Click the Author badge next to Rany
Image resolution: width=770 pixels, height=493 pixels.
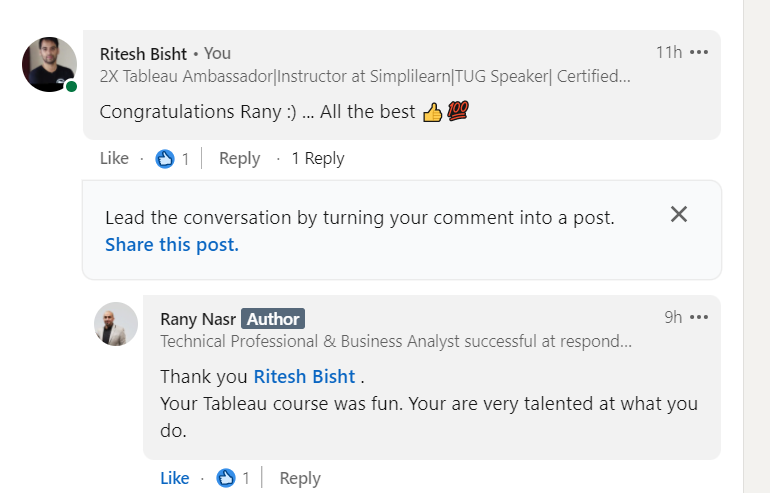pos(273,318)
